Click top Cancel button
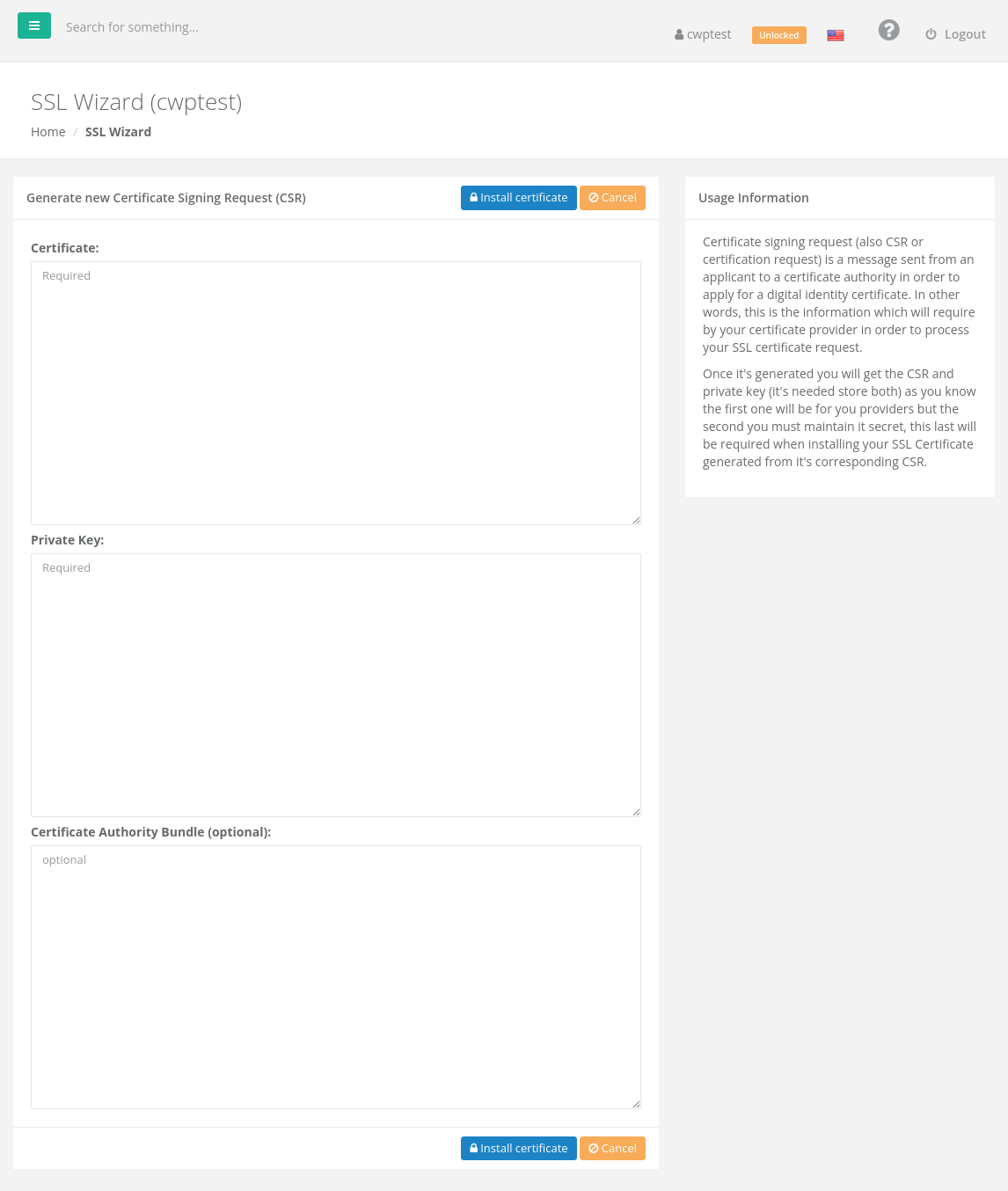The width and height of the screenshot is (1008, 1191). point(612,198)
